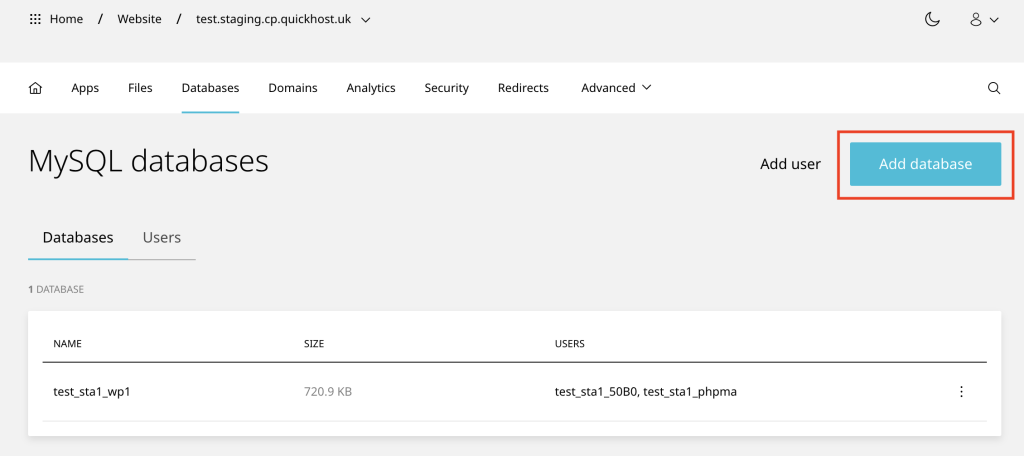Open the three-dot menu for test_sta1_wp1
Viewport: 1024px width, 456px height.
pos(961,392)
